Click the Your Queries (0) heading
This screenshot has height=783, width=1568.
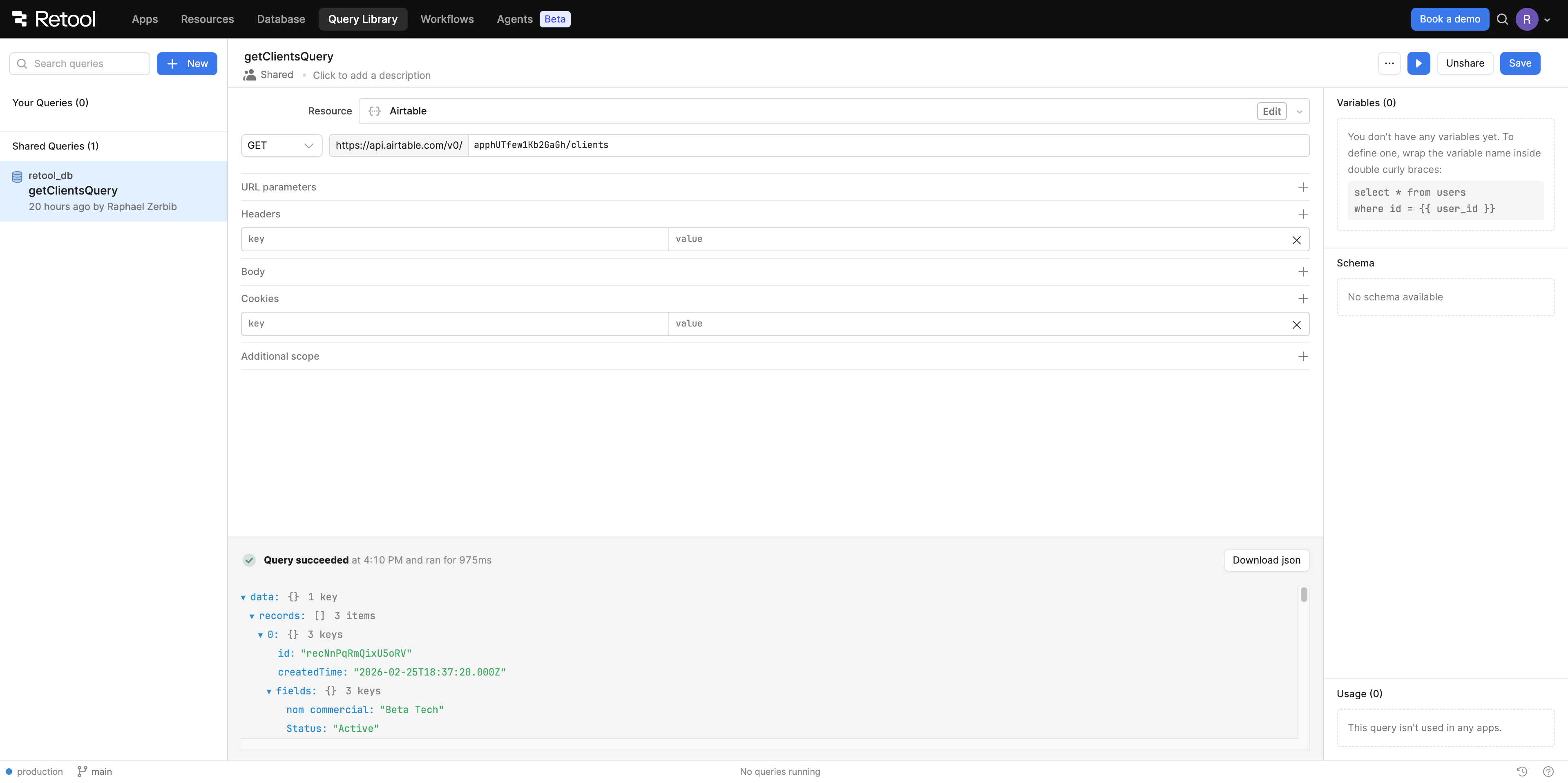pos(51,103)
